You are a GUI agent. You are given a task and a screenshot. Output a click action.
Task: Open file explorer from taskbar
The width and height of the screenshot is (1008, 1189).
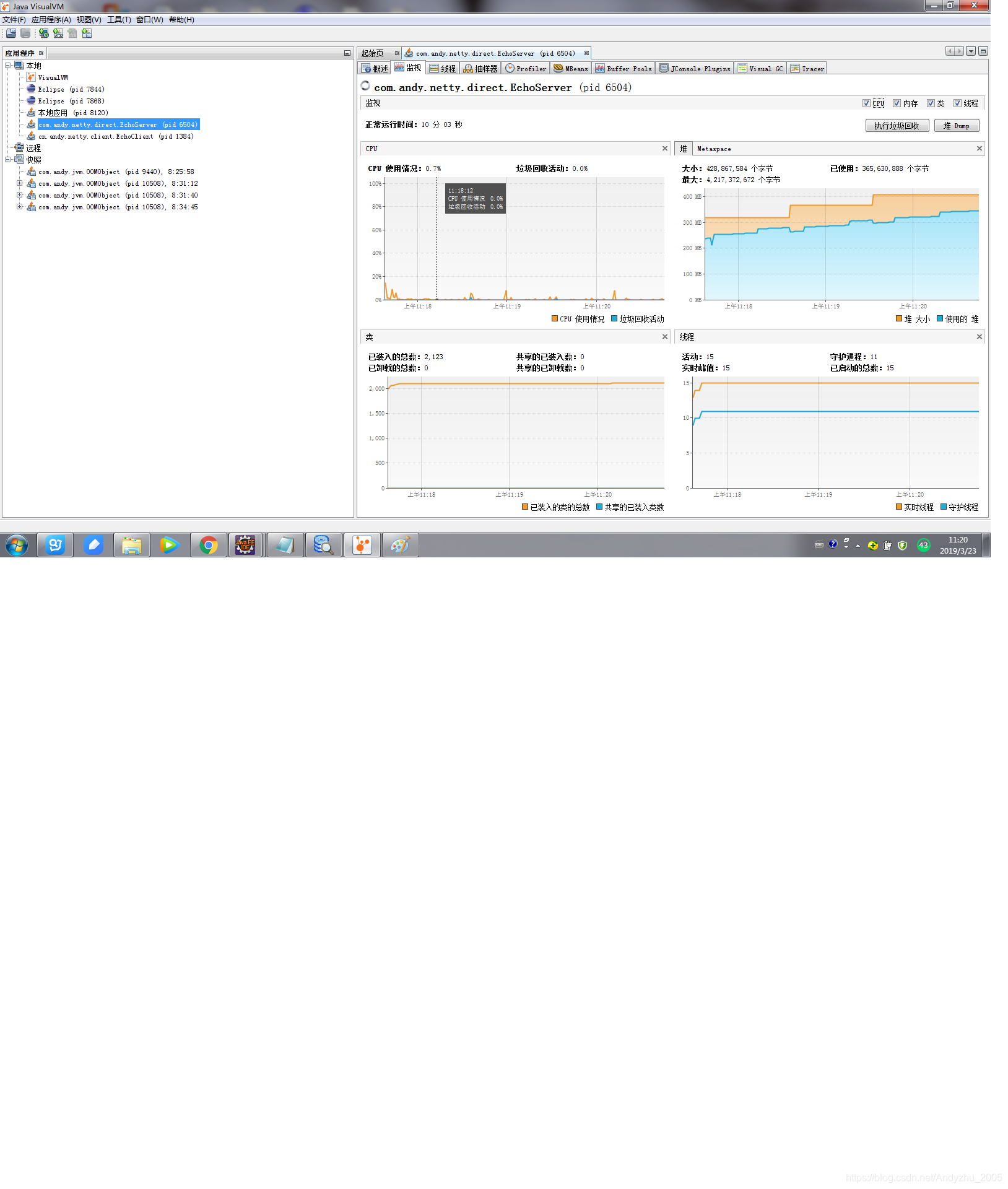point(132,546)
